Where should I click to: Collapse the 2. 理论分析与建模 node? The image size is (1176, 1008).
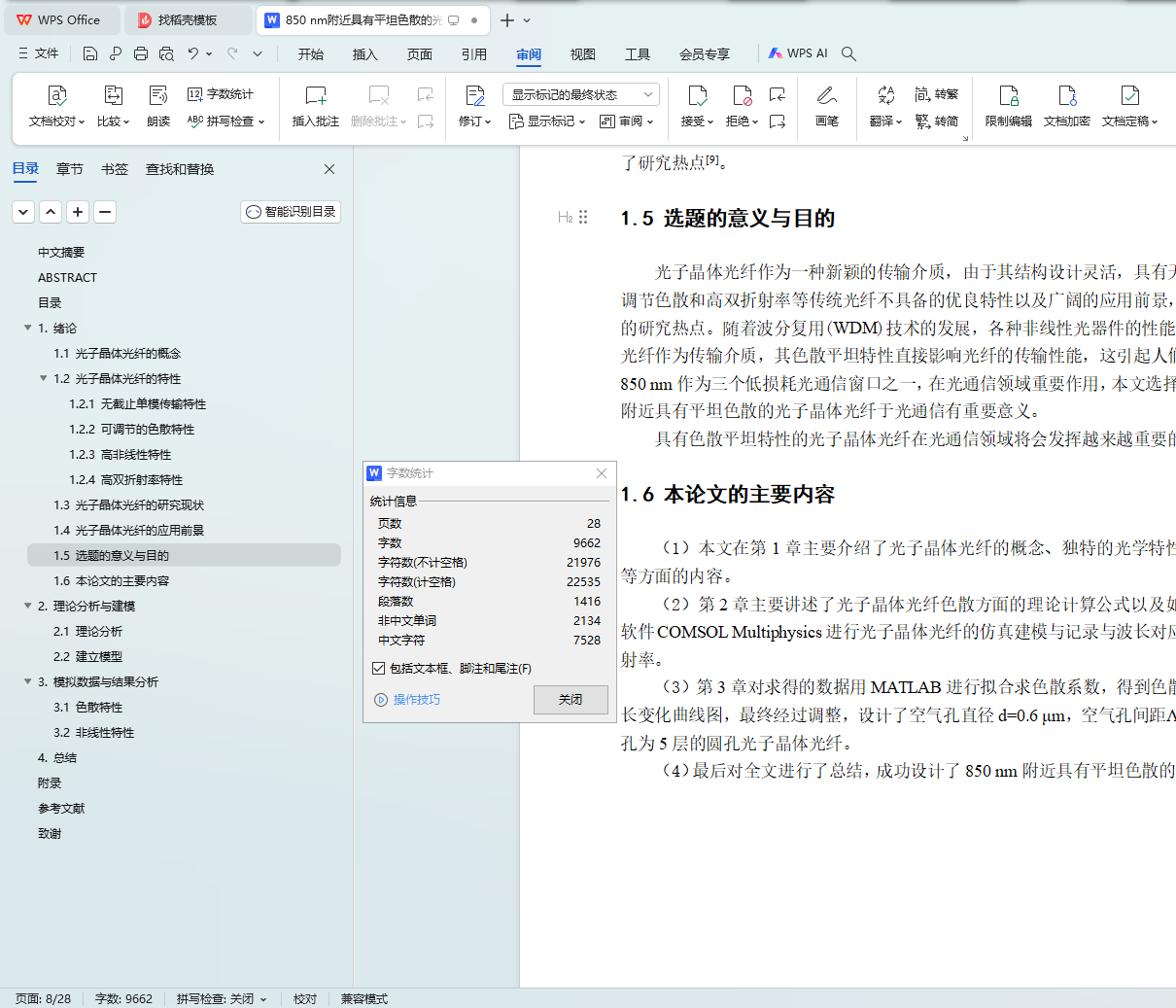coord(27,607)
